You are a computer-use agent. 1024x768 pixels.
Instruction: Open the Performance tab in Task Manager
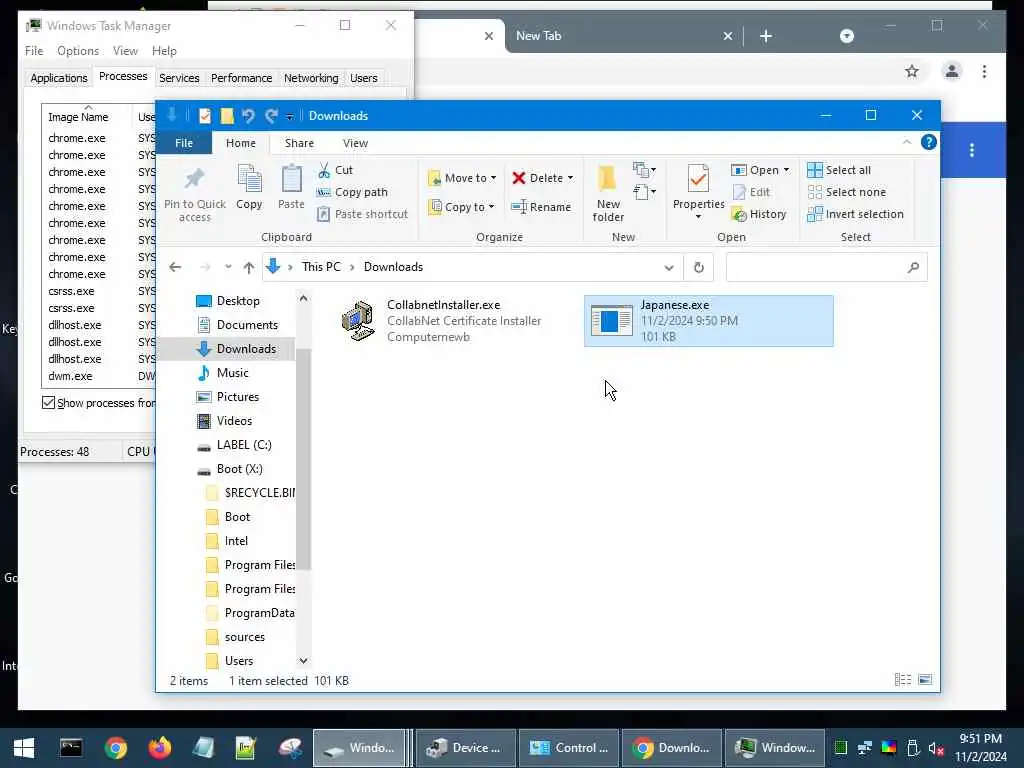tap(242, 78)
